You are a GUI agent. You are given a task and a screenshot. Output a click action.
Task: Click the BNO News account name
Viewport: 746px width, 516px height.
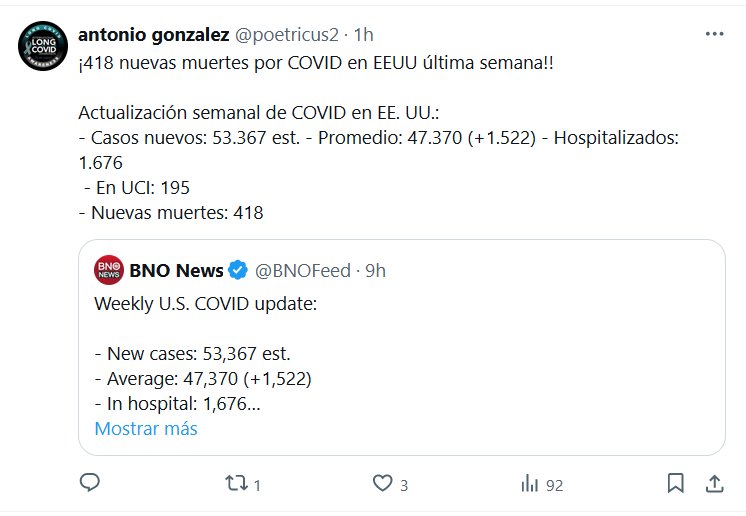[x=176, y=270]
